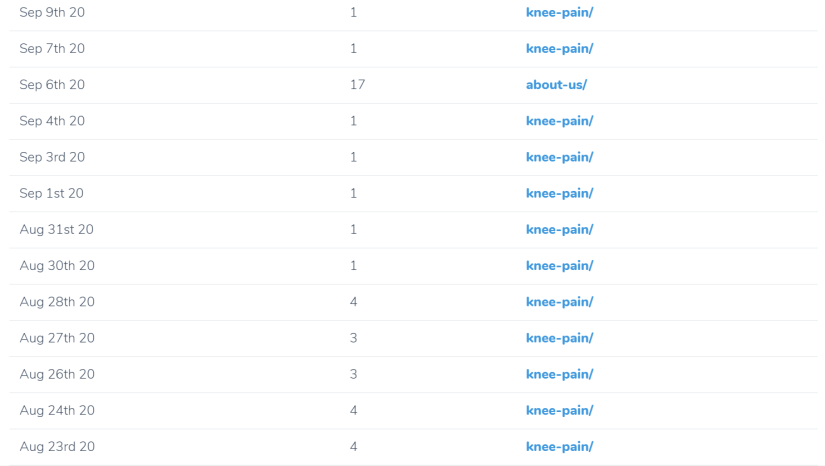
Task: Open the knee-pain/ link for Sep 9th 20
Action: click(x=559, y=12)
